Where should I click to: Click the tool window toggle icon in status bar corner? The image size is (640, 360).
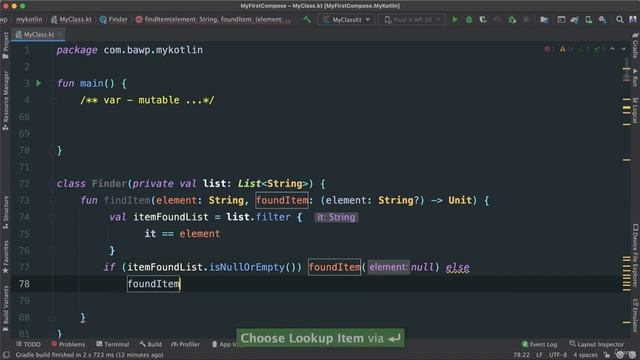[6, 355]
